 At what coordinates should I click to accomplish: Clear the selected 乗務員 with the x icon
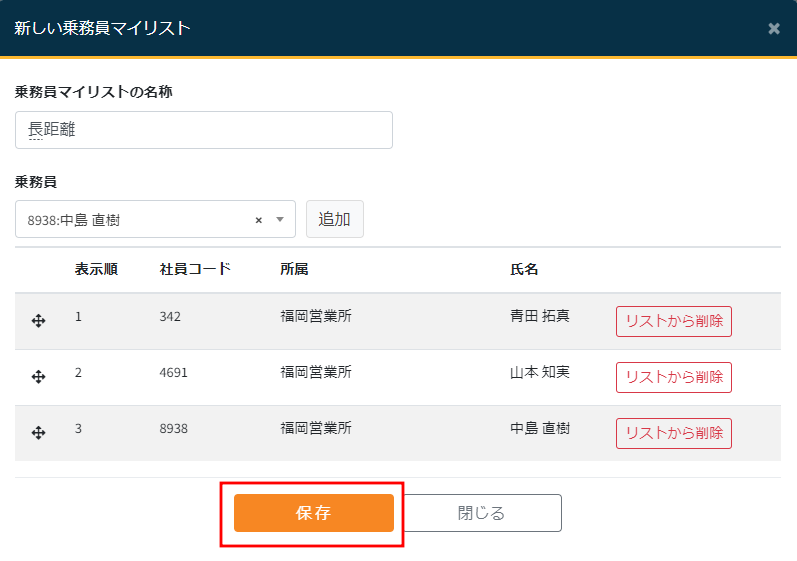[258, 220]
